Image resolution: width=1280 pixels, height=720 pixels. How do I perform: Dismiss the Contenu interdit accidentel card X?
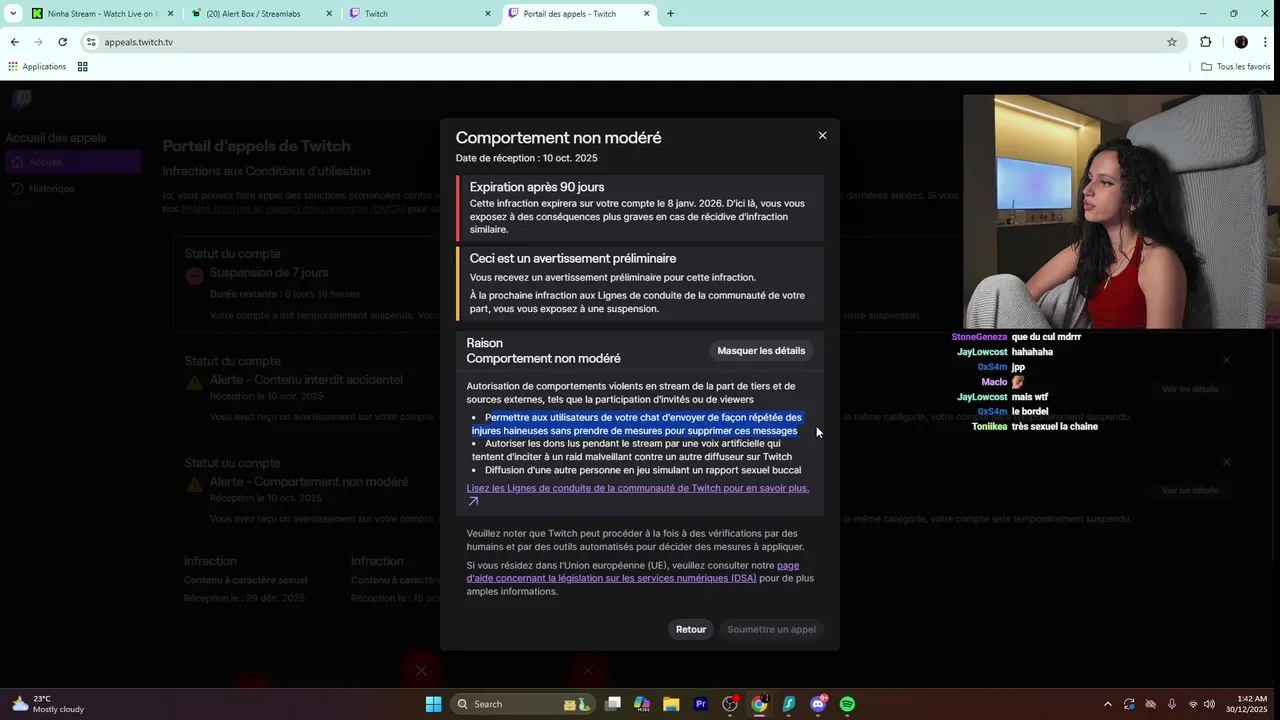click(1226, 360)
